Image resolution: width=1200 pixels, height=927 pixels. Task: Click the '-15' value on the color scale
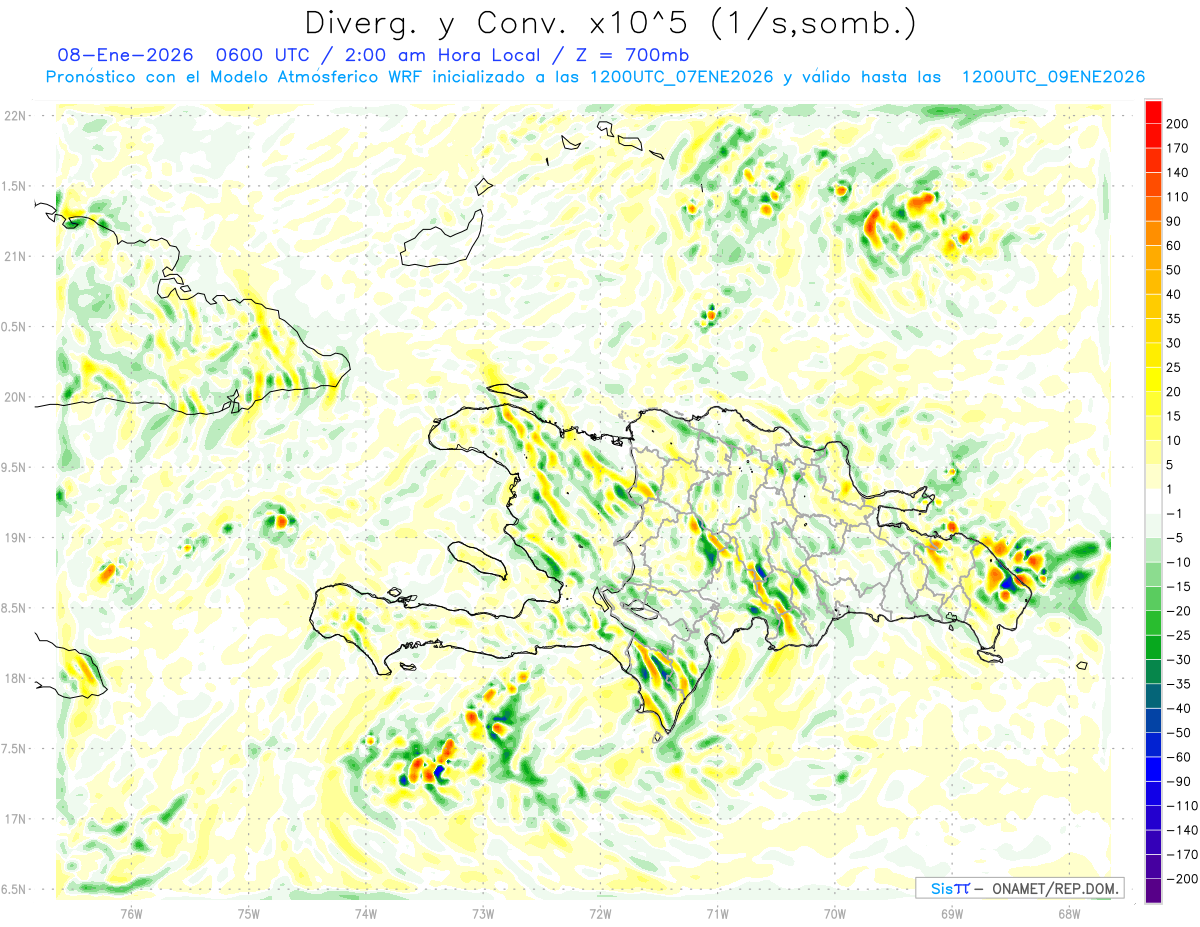[x=1179, y=587]
